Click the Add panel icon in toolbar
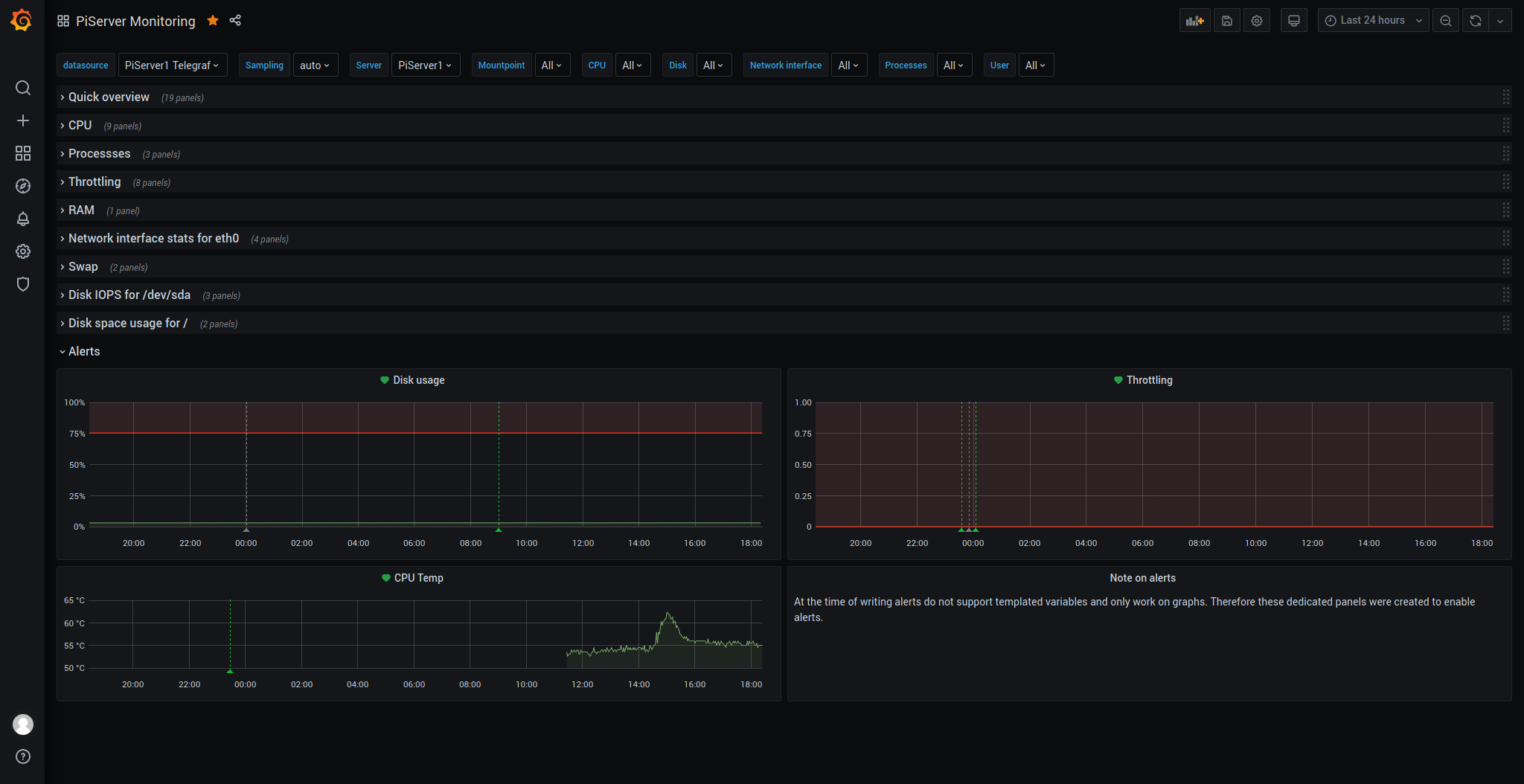 (x=1194, y=21)
